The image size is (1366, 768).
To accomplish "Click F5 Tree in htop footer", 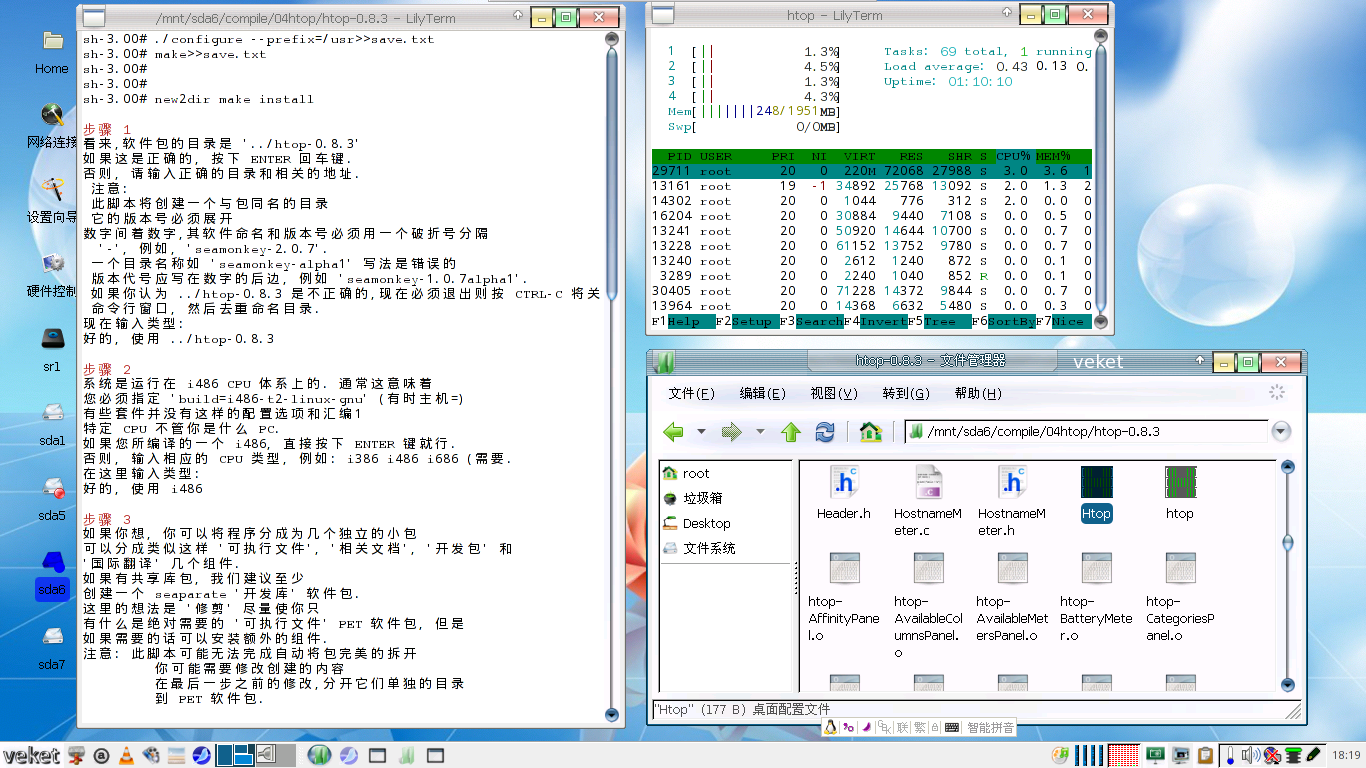I will point(939,321).
